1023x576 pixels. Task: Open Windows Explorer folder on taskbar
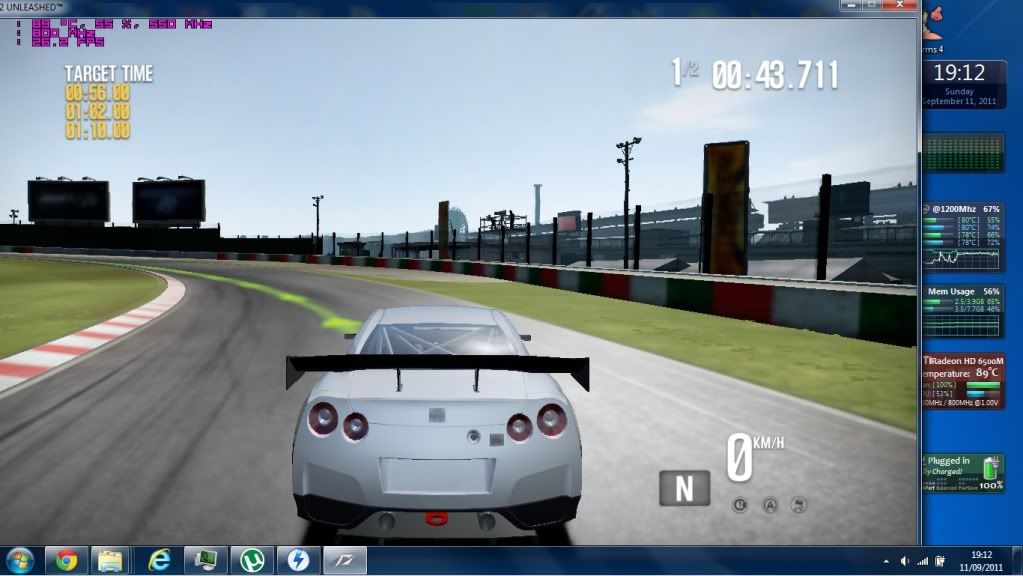pos(110,560)
